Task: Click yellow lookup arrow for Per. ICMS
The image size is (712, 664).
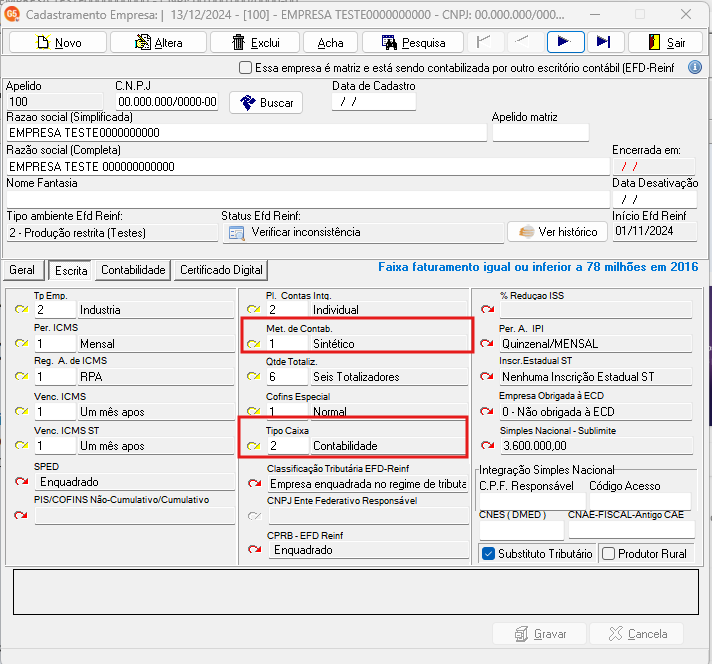Action: coord(21,343)
